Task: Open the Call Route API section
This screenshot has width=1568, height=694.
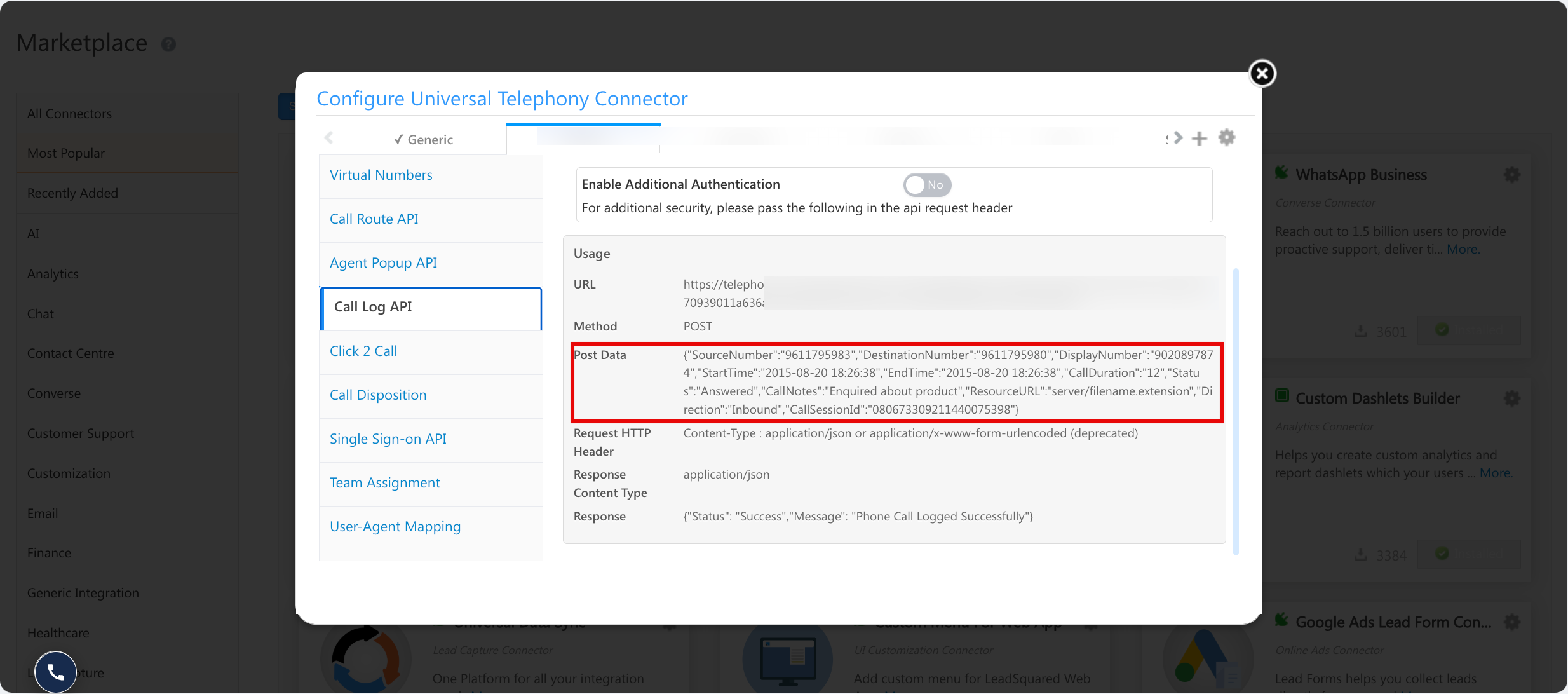Action: coord(431,219)
